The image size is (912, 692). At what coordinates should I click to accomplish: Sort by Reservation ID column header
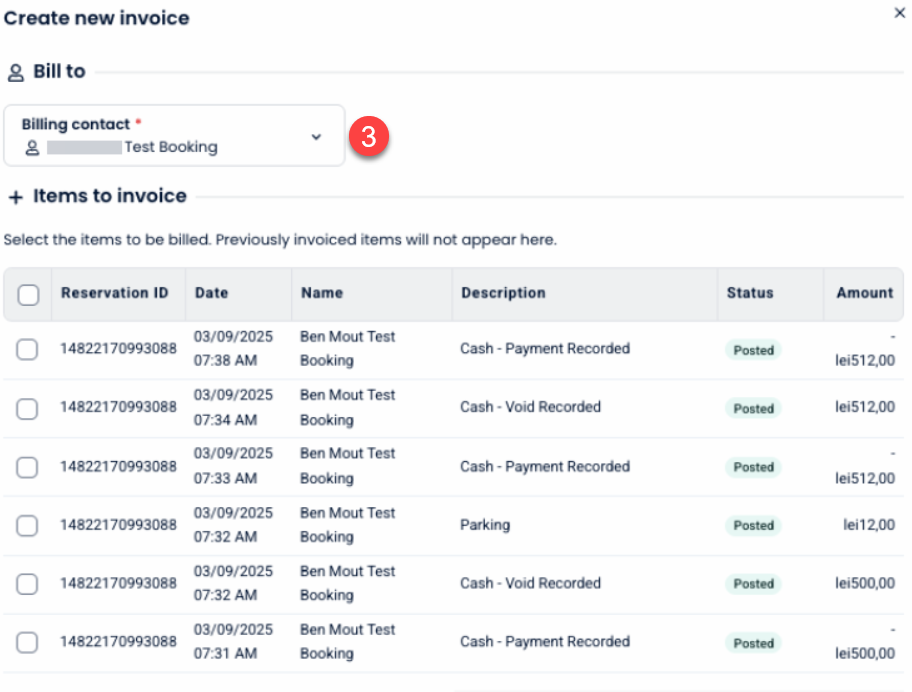[x=114, y=293]
